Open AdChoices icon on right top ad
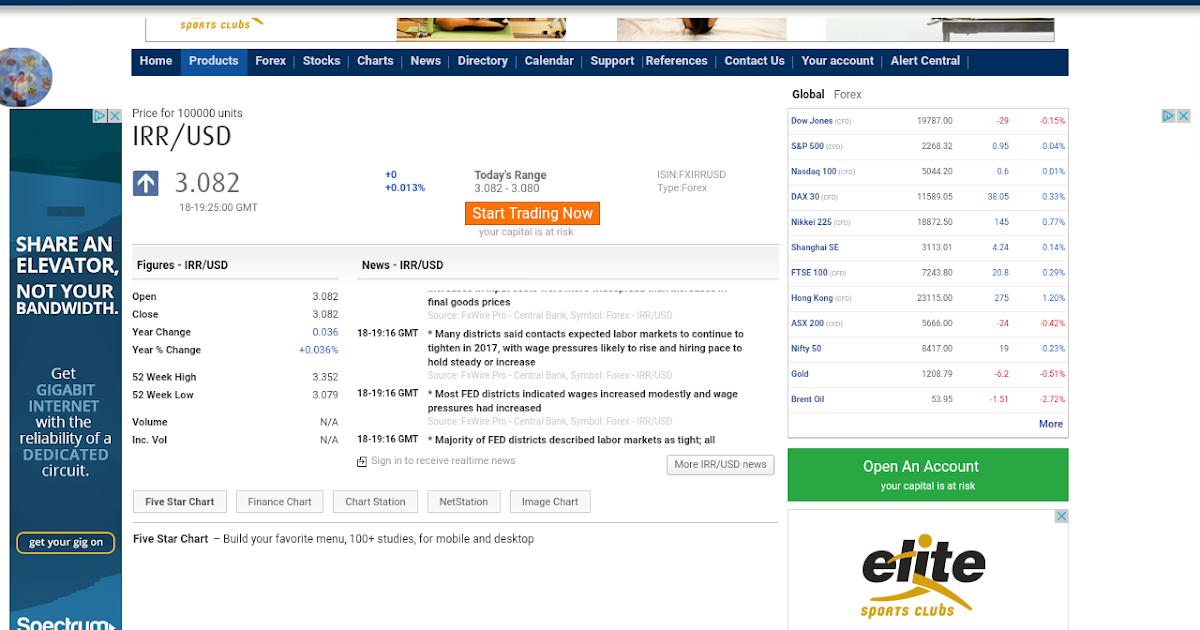The height and width of the screenshot is (630, 1200). 1169,116
